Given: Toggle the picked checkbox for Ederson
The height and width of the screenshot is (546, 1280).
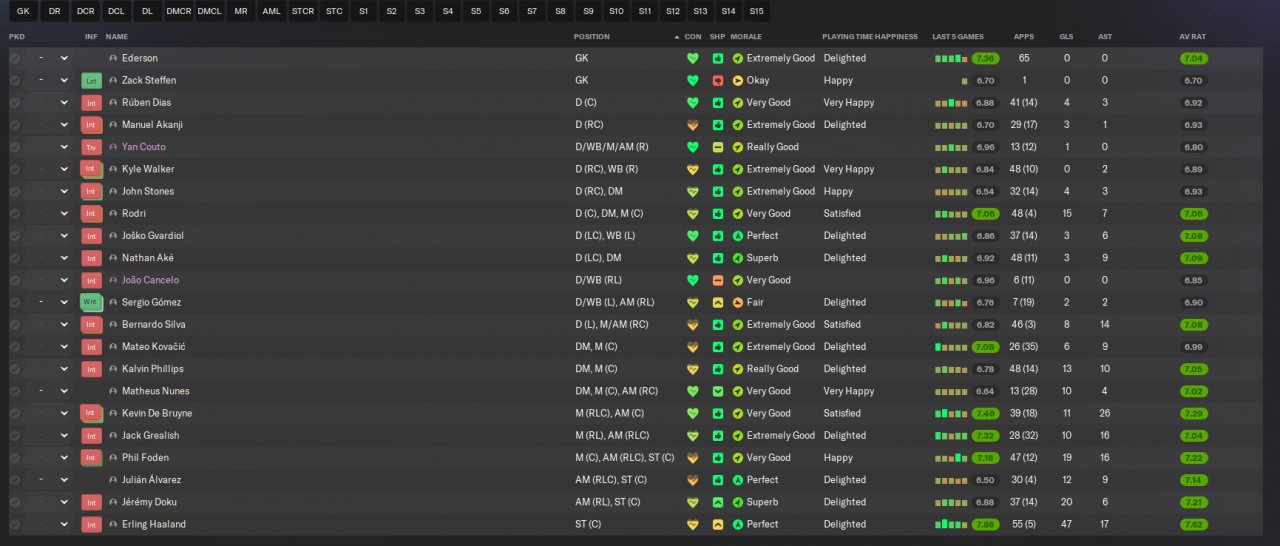Looking at the screenshot, I should click(14, 58).
